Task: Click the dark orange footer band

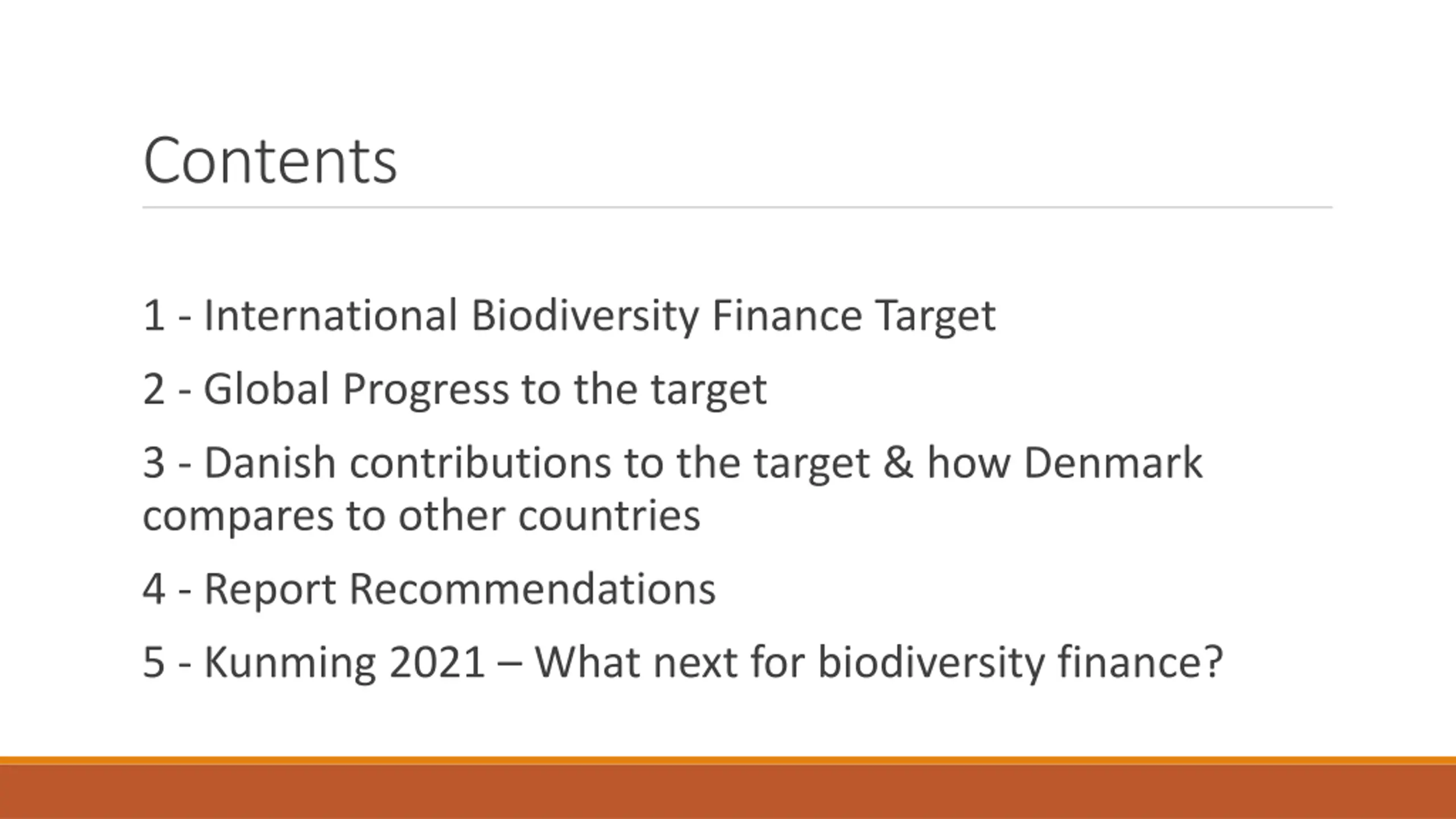Action: pos(728,792)
